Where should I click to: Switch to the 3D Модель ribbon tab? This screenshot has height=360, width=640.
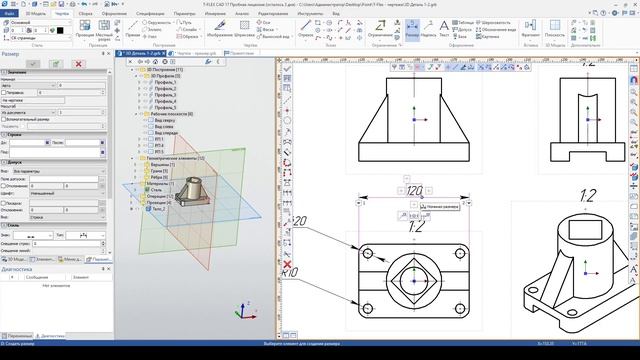pyautogui.click(x=36, y=13)
